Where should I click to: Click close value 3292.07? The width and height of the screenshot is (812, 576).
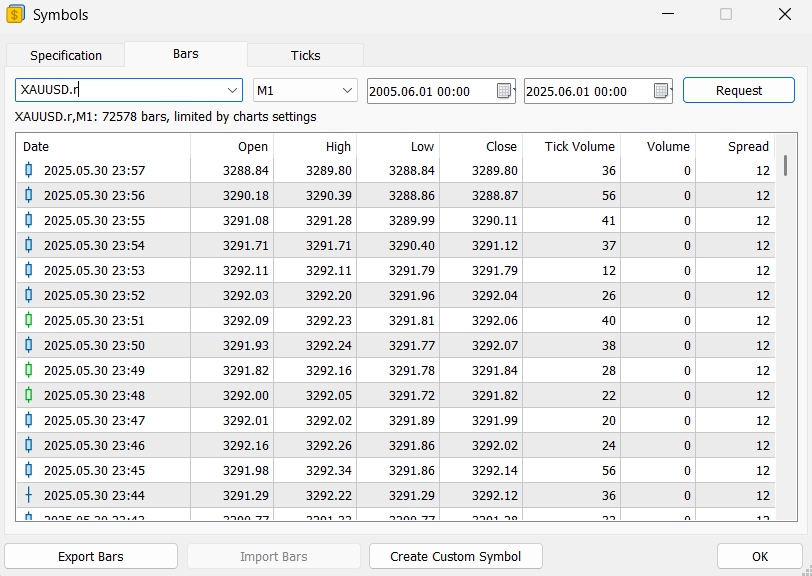tap(495, 345)
